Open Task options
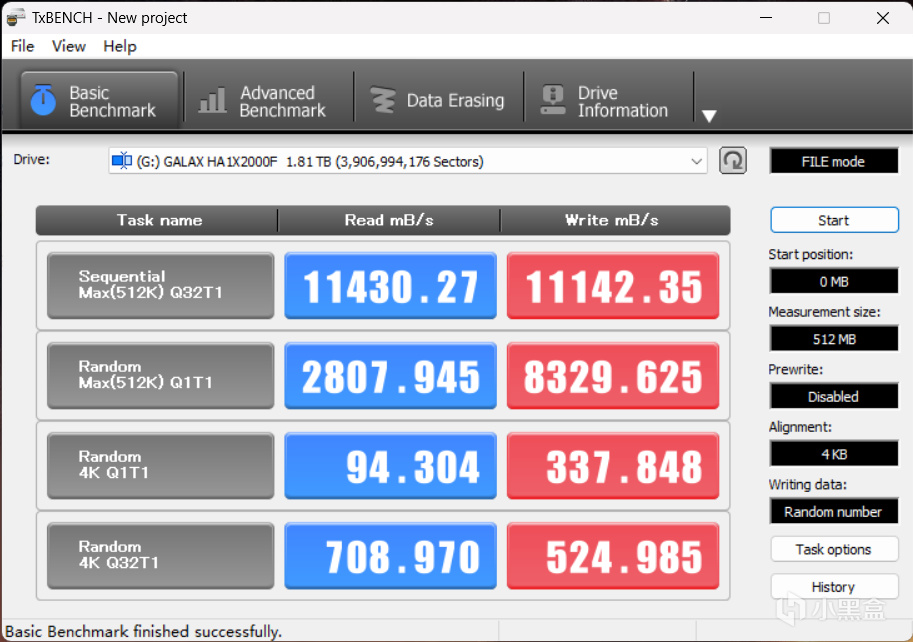913x642 pixels. coord(834,549)
